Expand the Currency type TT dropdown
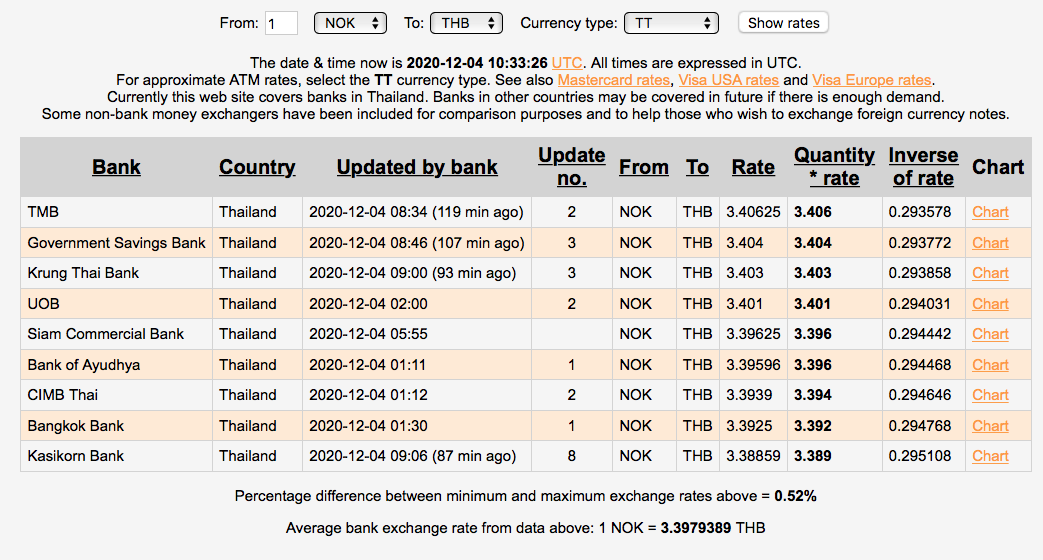 670,23
